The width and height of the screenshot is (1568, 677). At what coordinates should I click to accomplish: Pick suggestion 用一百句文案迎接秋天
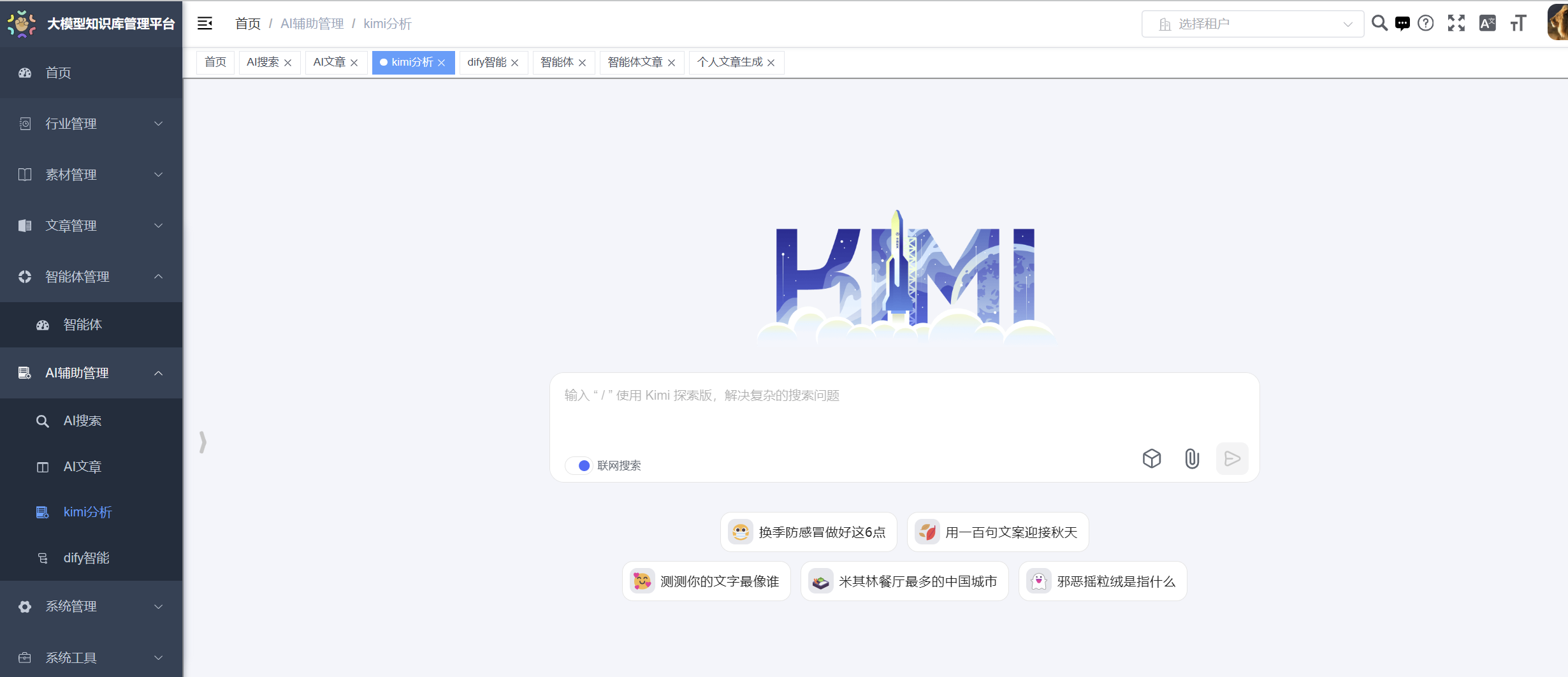[x=998, y=532]
